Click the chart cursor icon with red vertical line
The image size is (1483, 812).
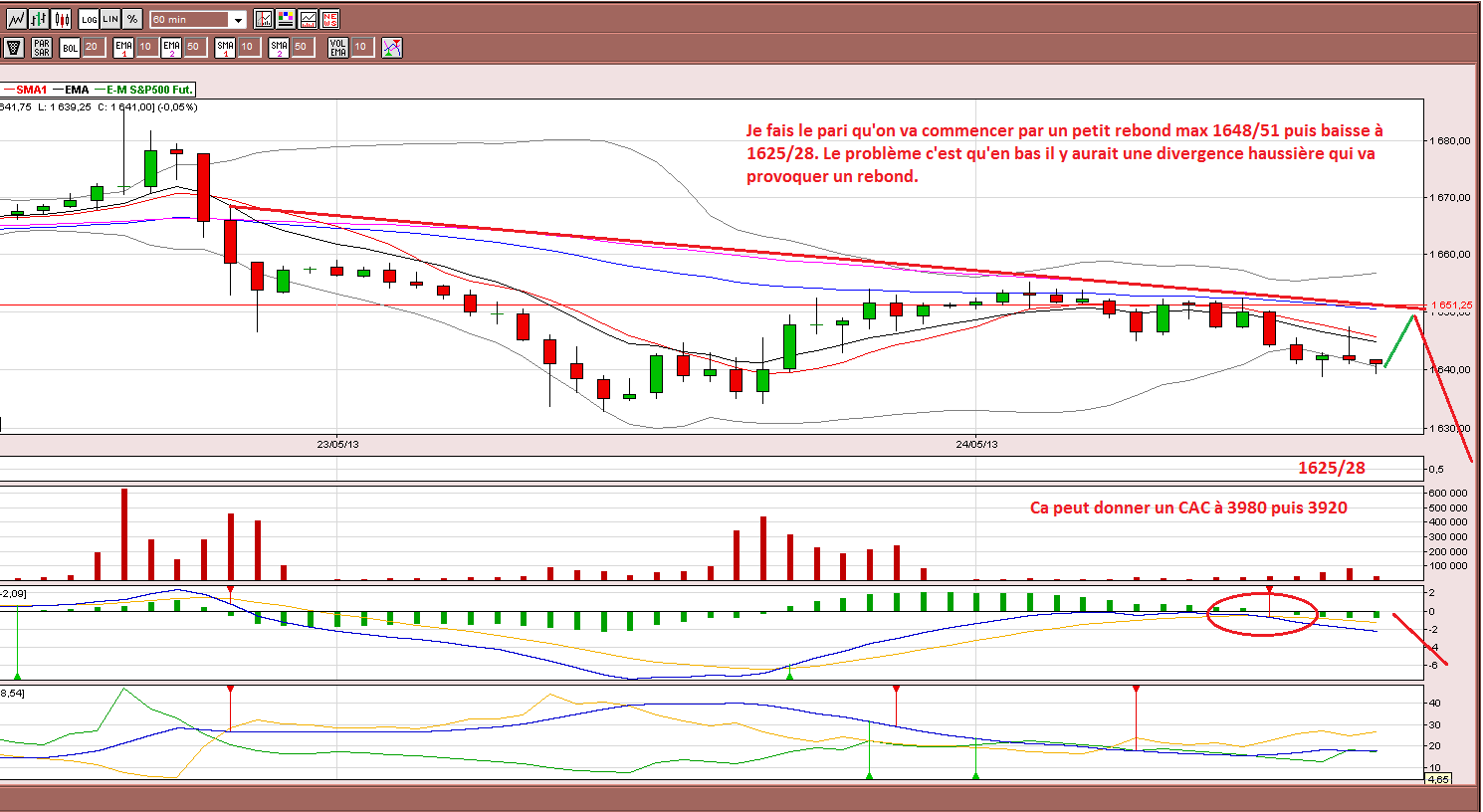(x=264, y=19)
